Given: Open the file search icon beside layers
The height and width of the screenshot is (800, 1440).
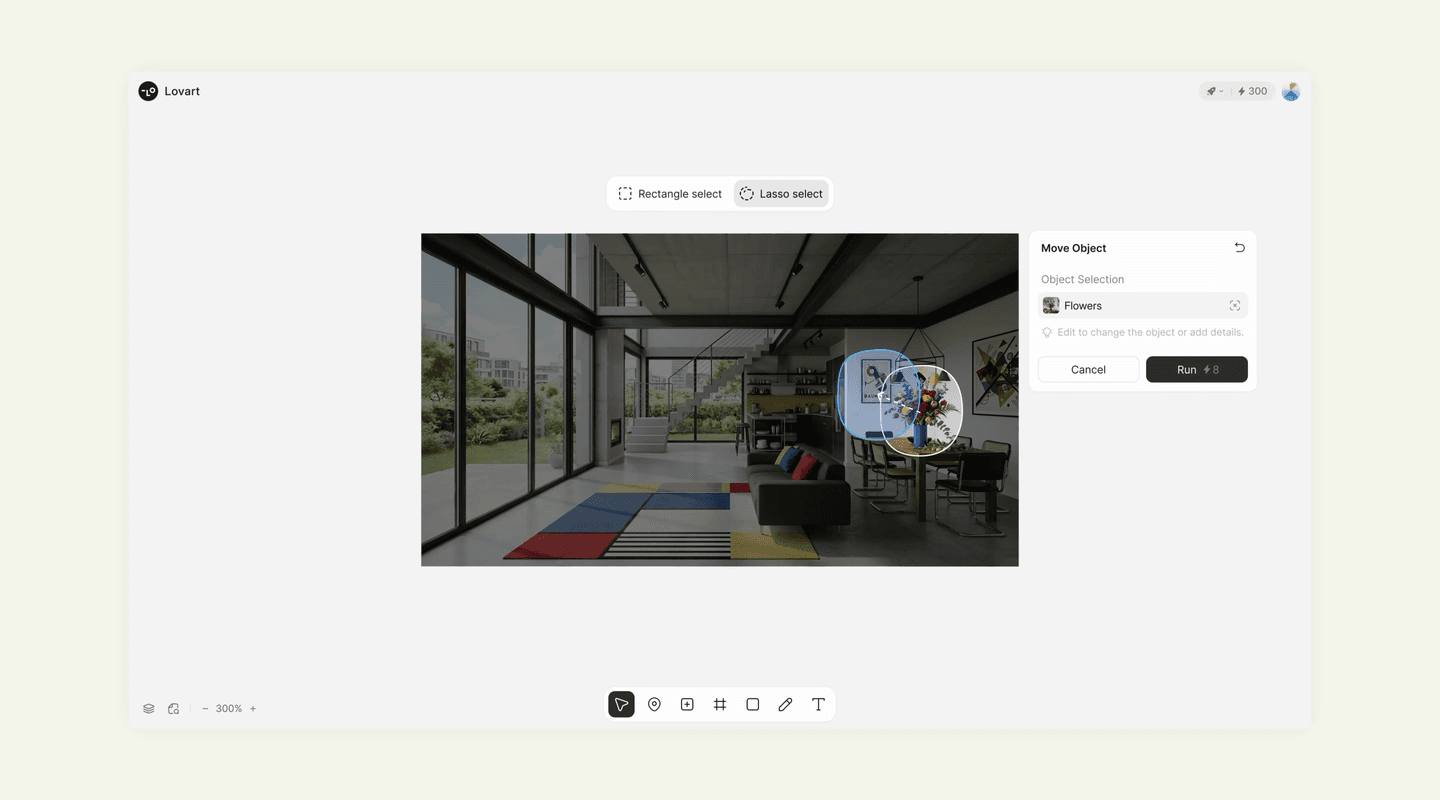Looking at the screenshot, I should [x=174, y=709].
